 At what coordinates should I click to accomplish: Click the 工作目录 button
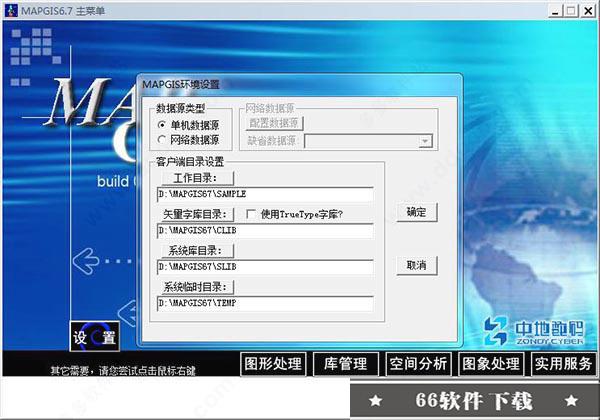[x=197, y=178]
